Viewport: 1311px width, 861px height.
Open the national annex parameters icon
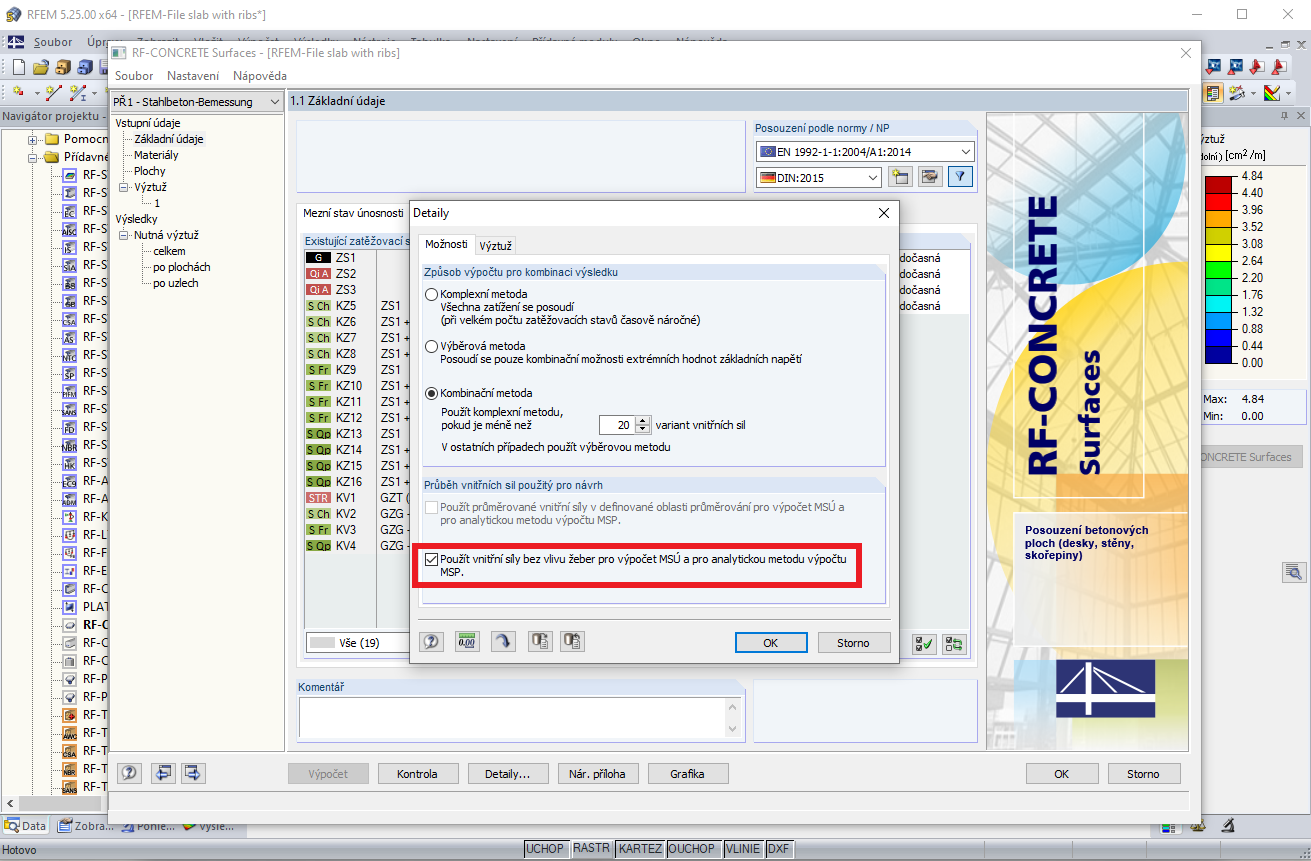(930, 177)
